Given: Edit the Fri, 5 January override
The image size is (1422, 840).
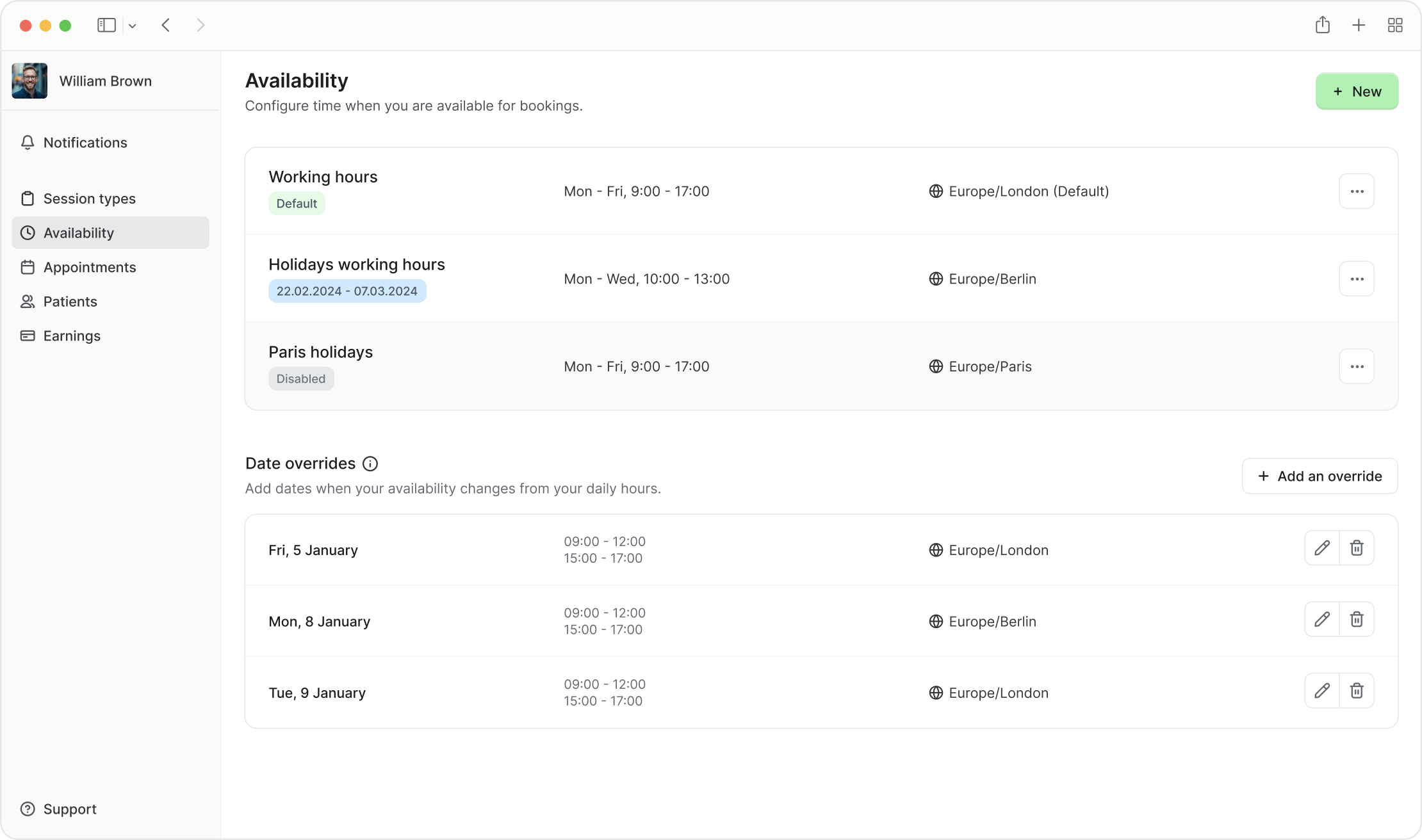Looking at the screenshot, I should pyautogui.click(x=1321, y=548).
